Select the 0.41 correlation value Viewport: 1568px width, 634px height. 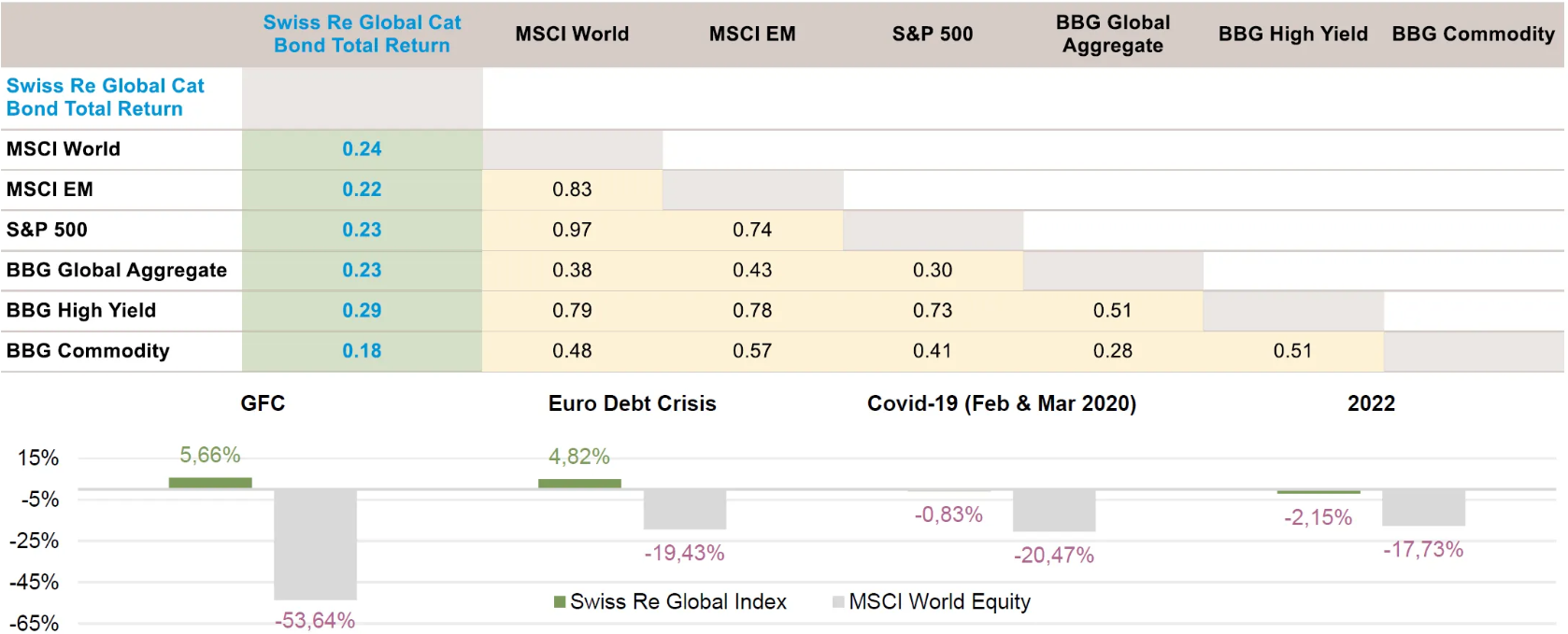933,350
